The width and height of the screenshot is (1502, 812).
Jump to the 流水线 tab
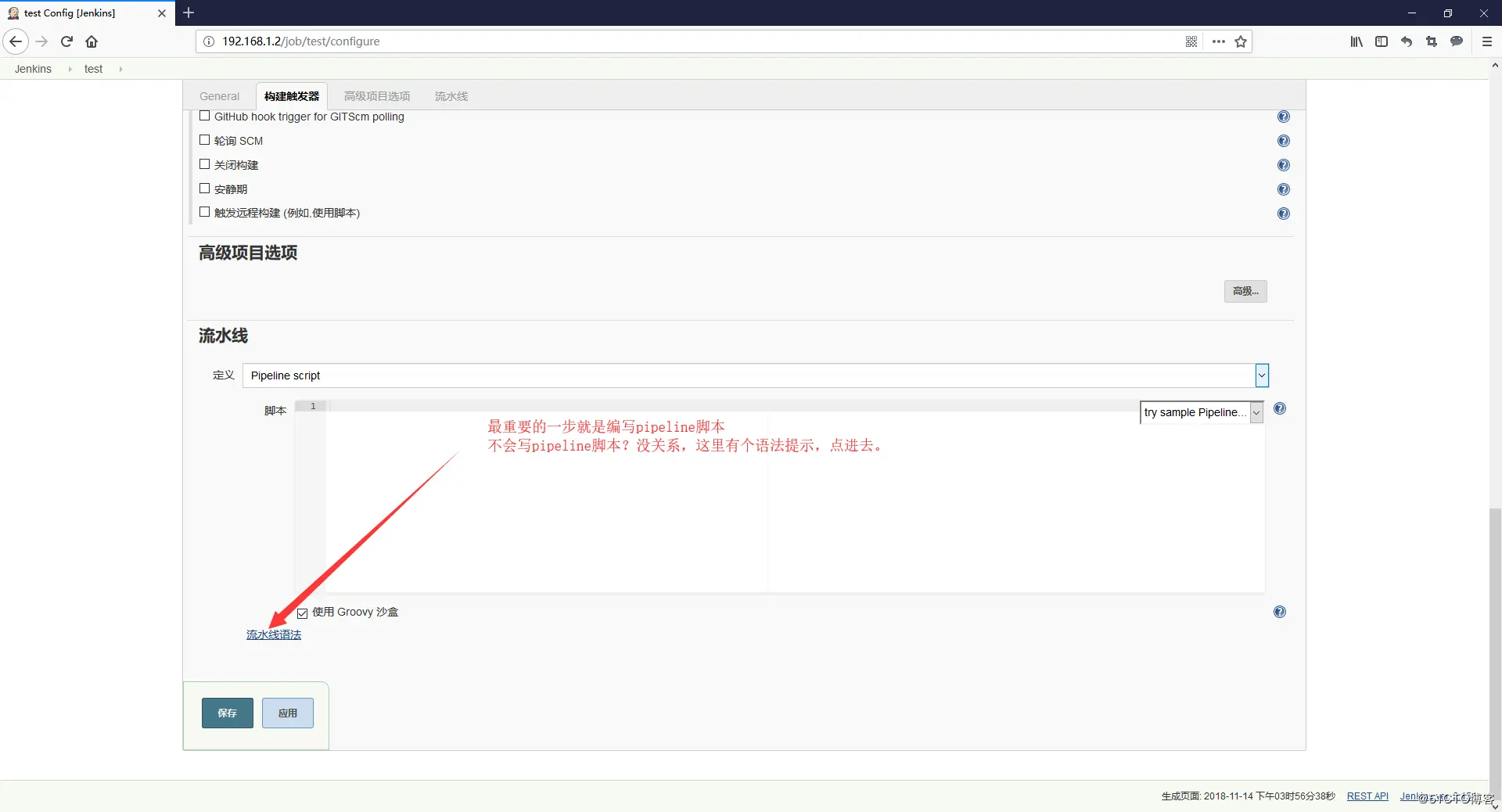451,96
